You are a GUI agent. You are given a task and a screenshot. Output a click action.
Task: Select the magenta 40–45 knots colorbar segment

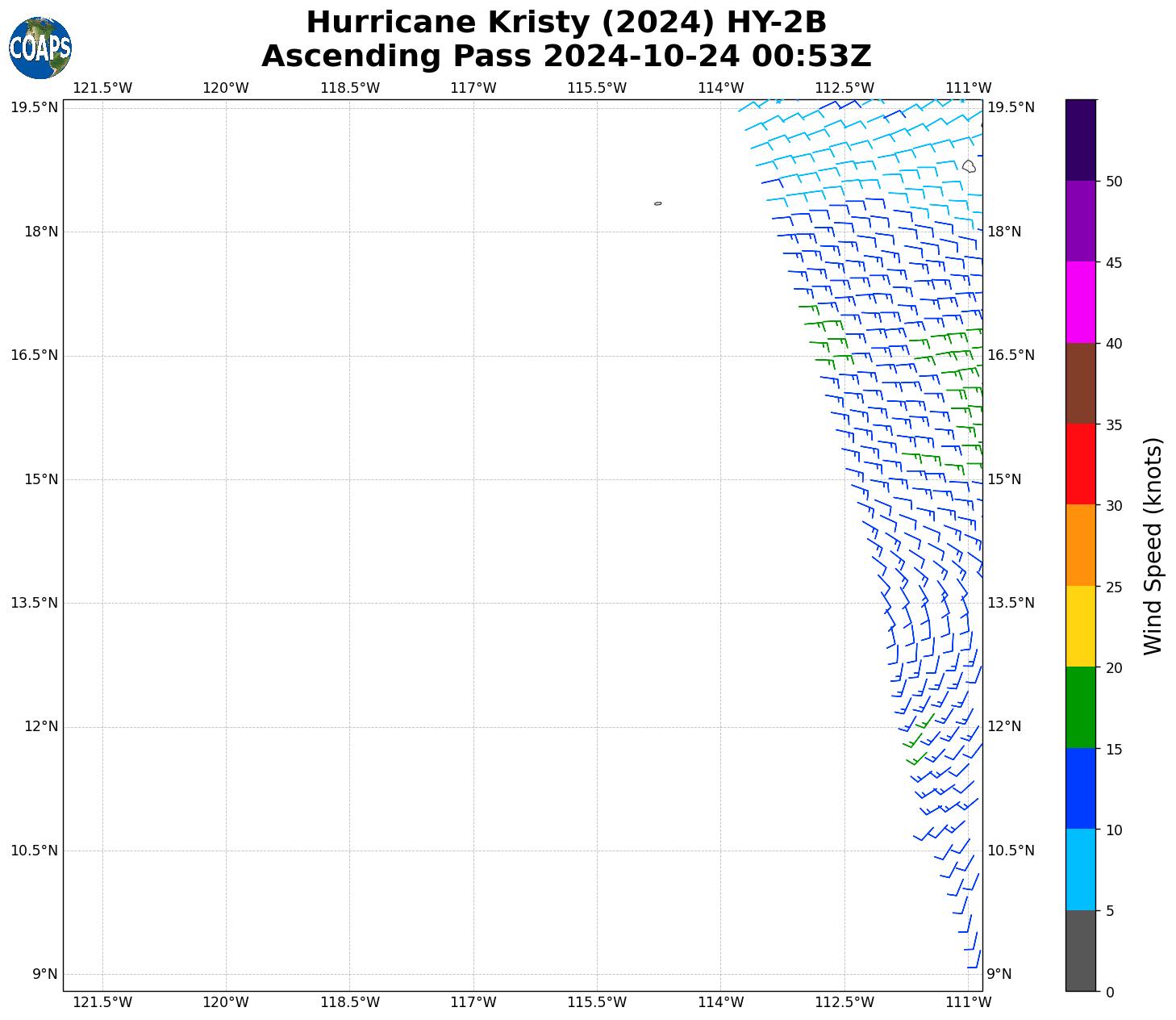click(x=1080, y=302)
